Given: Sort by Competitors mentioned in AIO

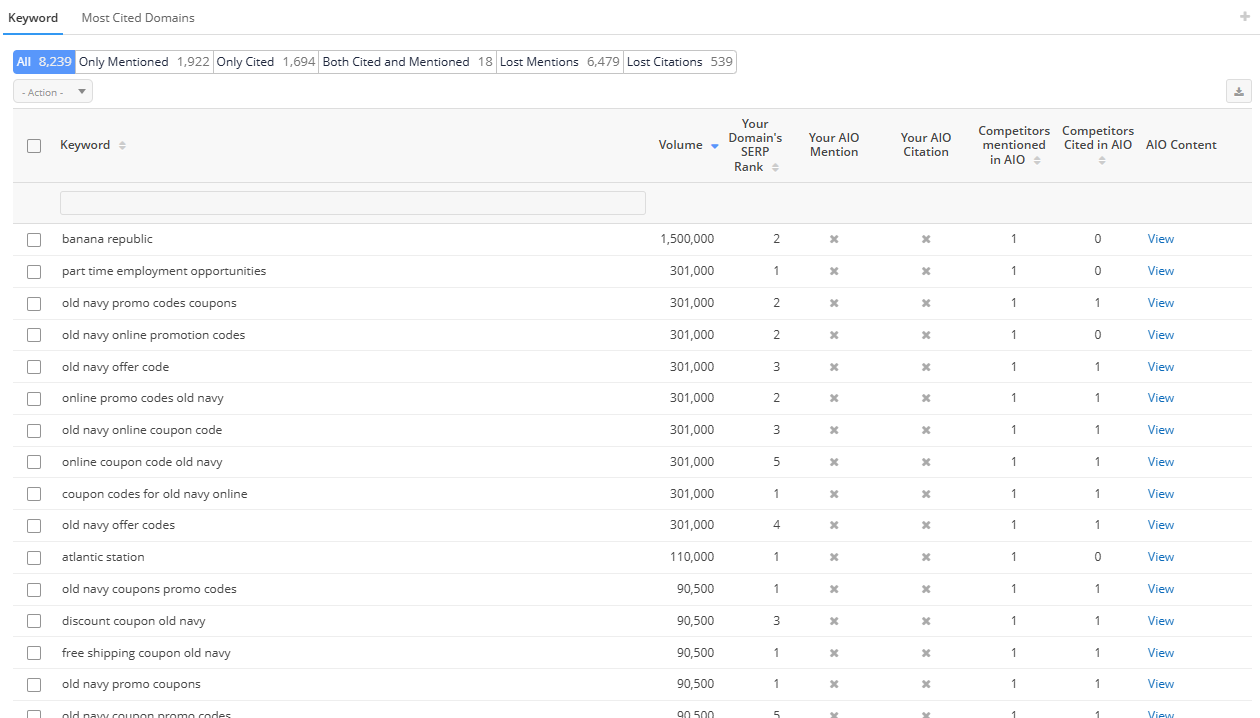Looking at the screenshot, I should [1037, 161].
